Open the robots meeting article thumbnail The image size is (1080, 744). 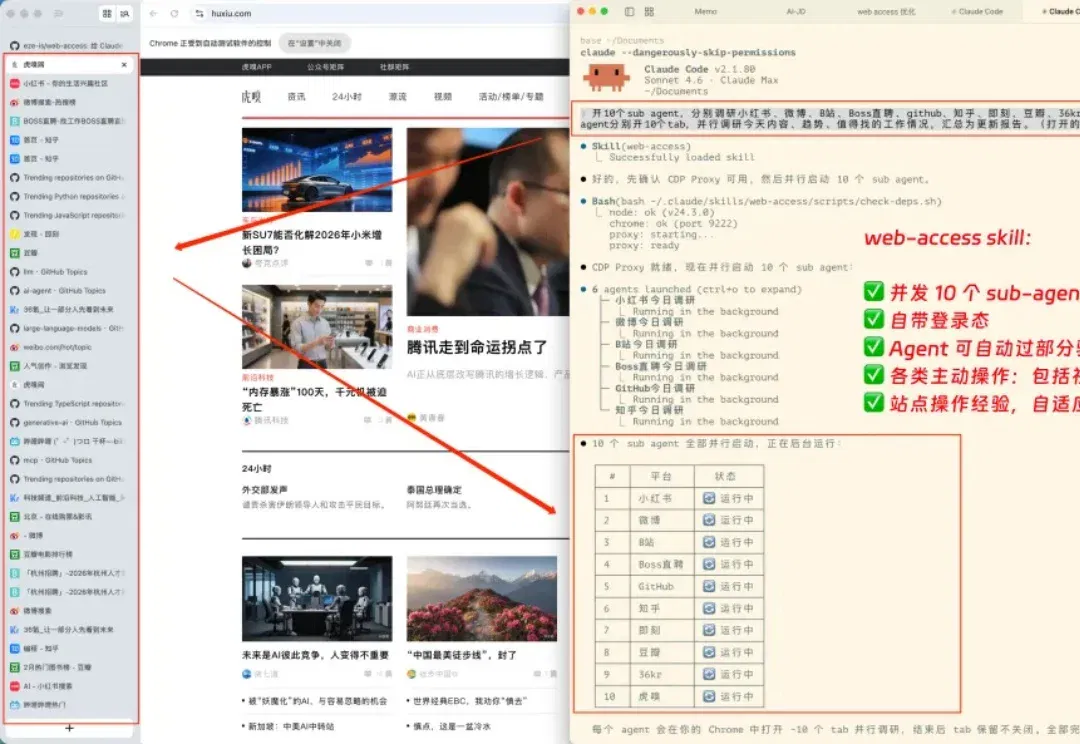click(317, 598)
